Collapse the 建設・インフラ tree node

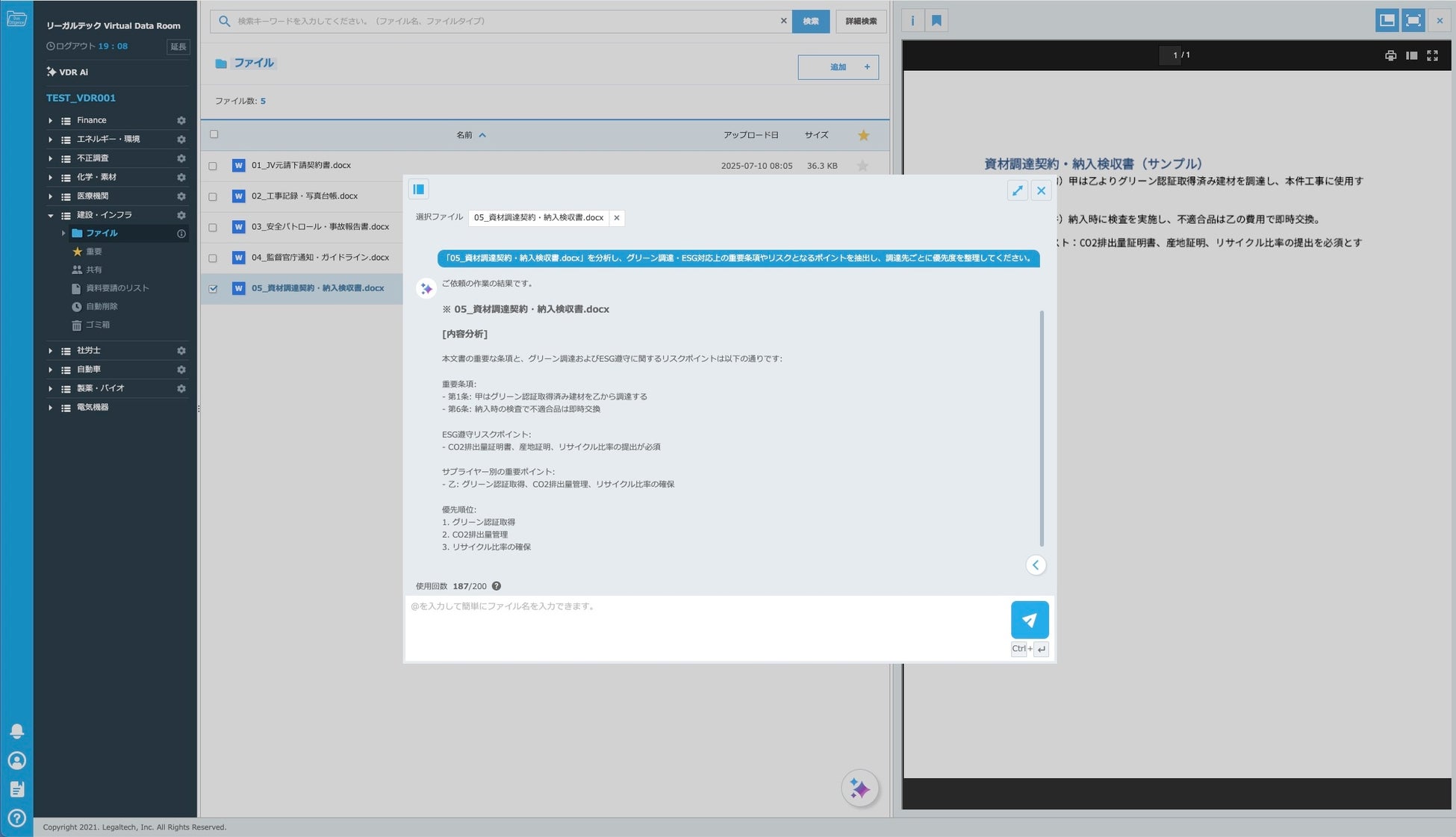click(50, 215)
